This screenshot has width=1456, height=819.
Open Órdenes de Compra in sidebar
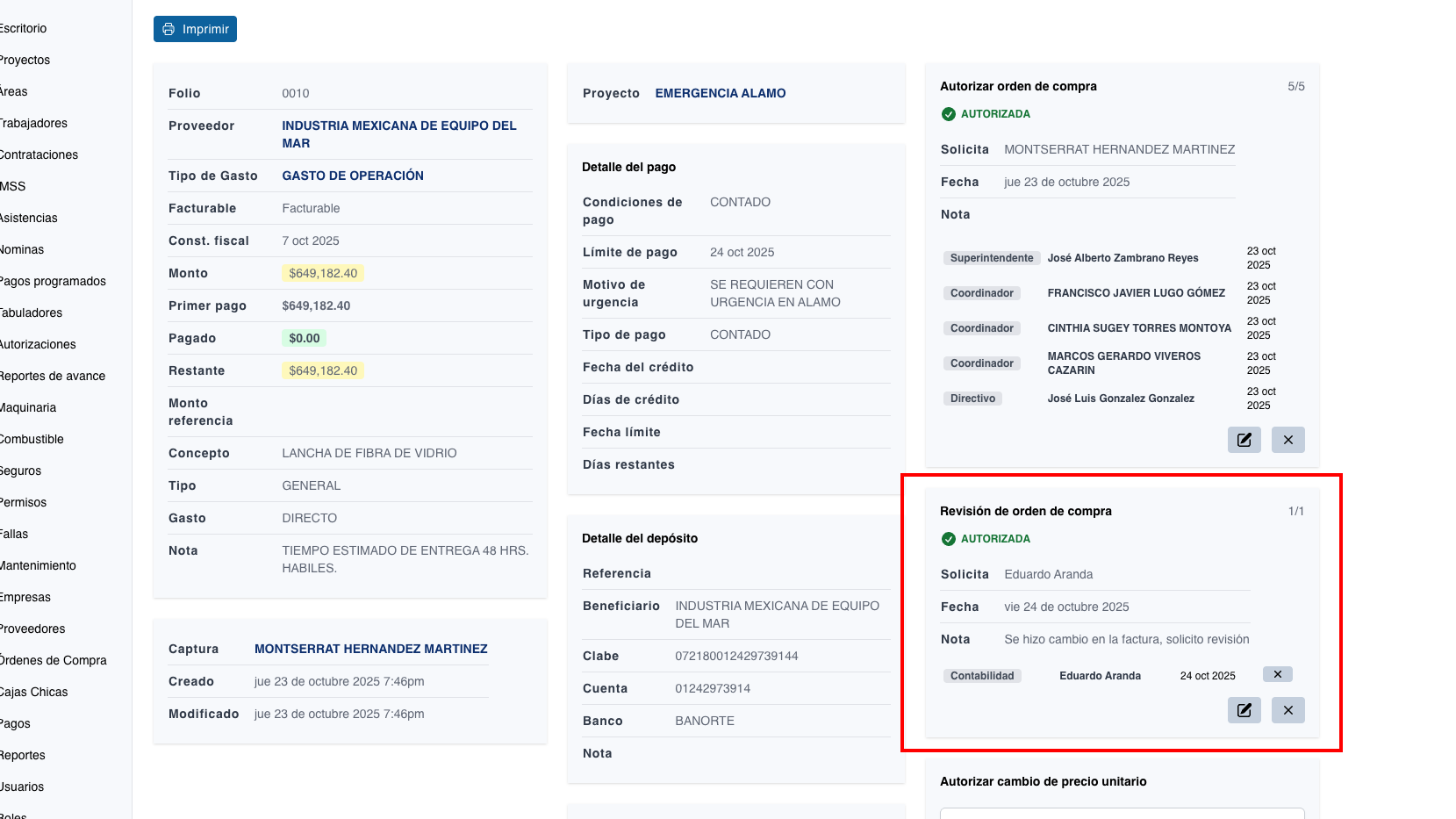pos(53,660)
